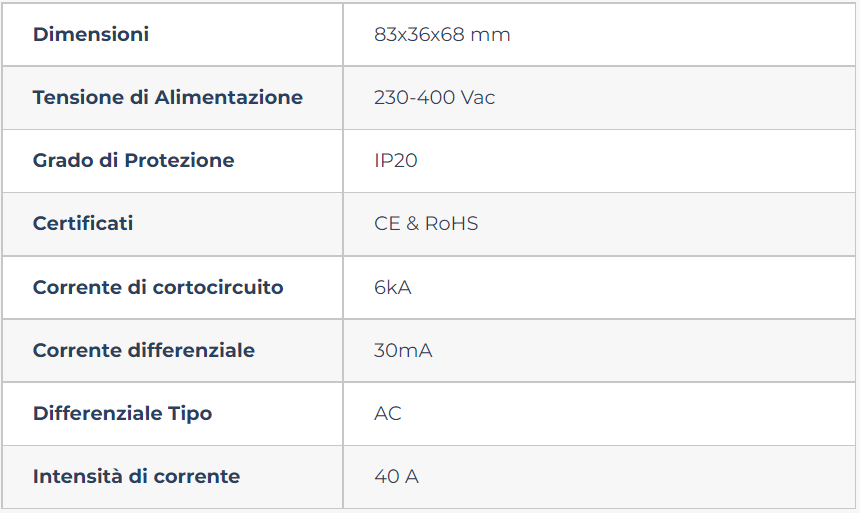The width and height of the screenshot is (860, 513).
Task: Select the 6kA value
Action: click(x=393, y=287)
